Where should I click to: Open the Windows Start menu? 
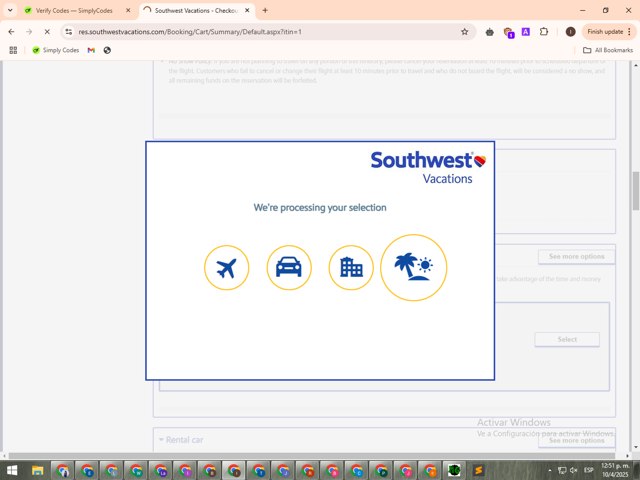[x=12, y=471]
